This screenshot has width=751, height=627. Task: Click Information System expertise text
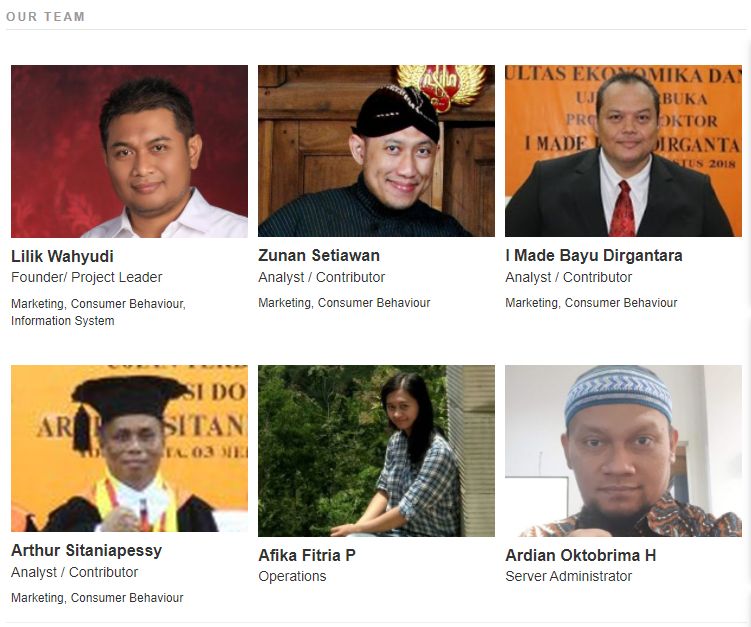coord(63,320)
